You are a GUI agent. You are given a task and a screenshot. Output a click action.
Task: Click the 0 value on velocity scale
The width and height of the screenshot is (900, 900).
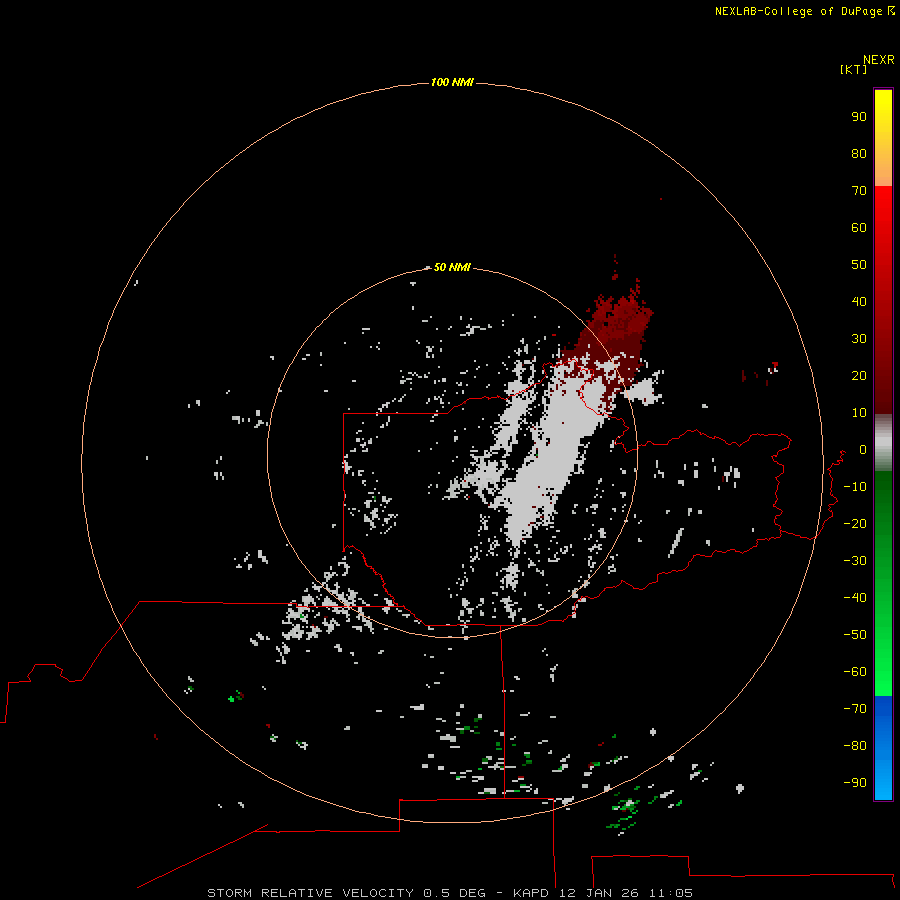point(863,449)
